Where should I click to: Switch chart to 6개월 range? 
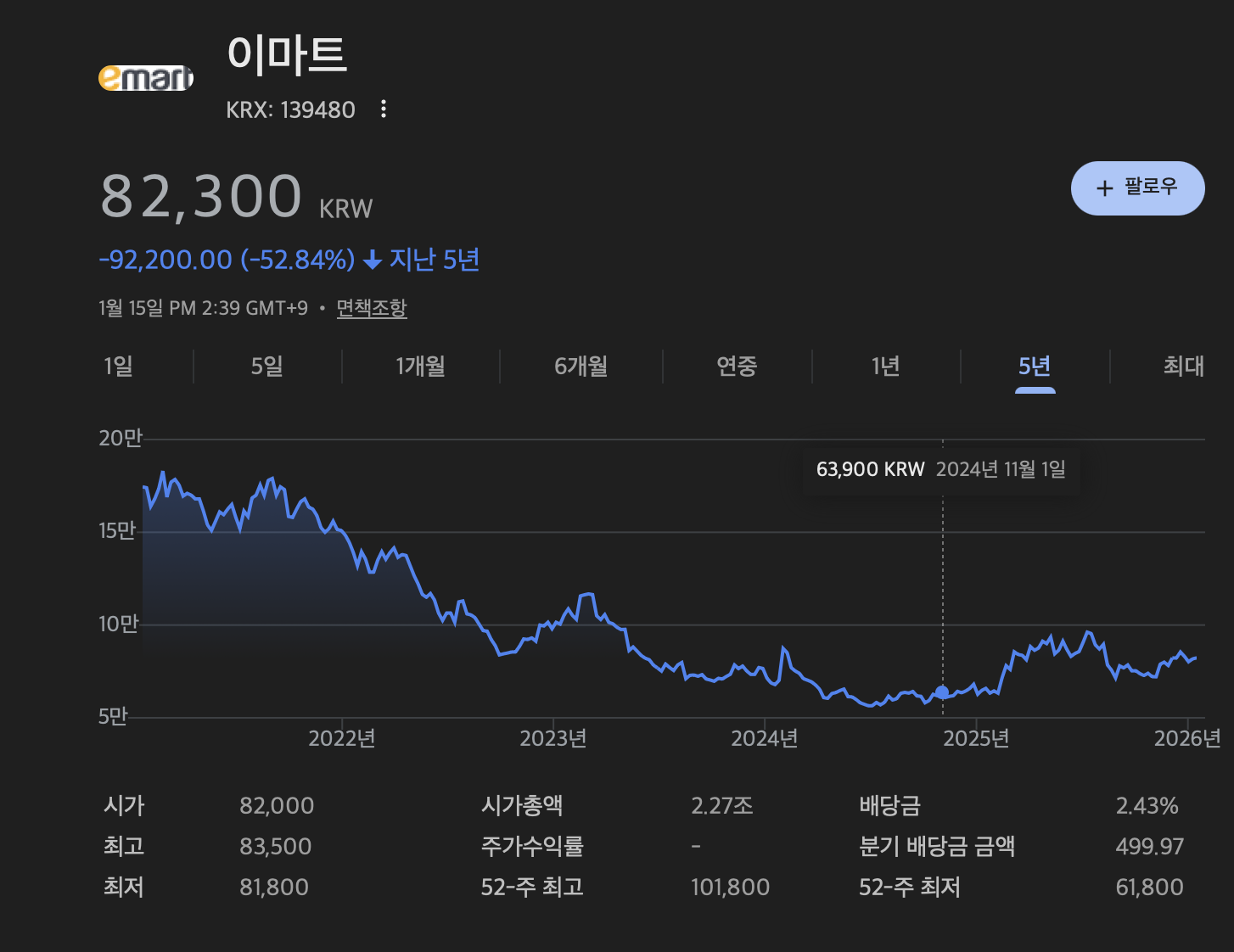coord(581,367)
